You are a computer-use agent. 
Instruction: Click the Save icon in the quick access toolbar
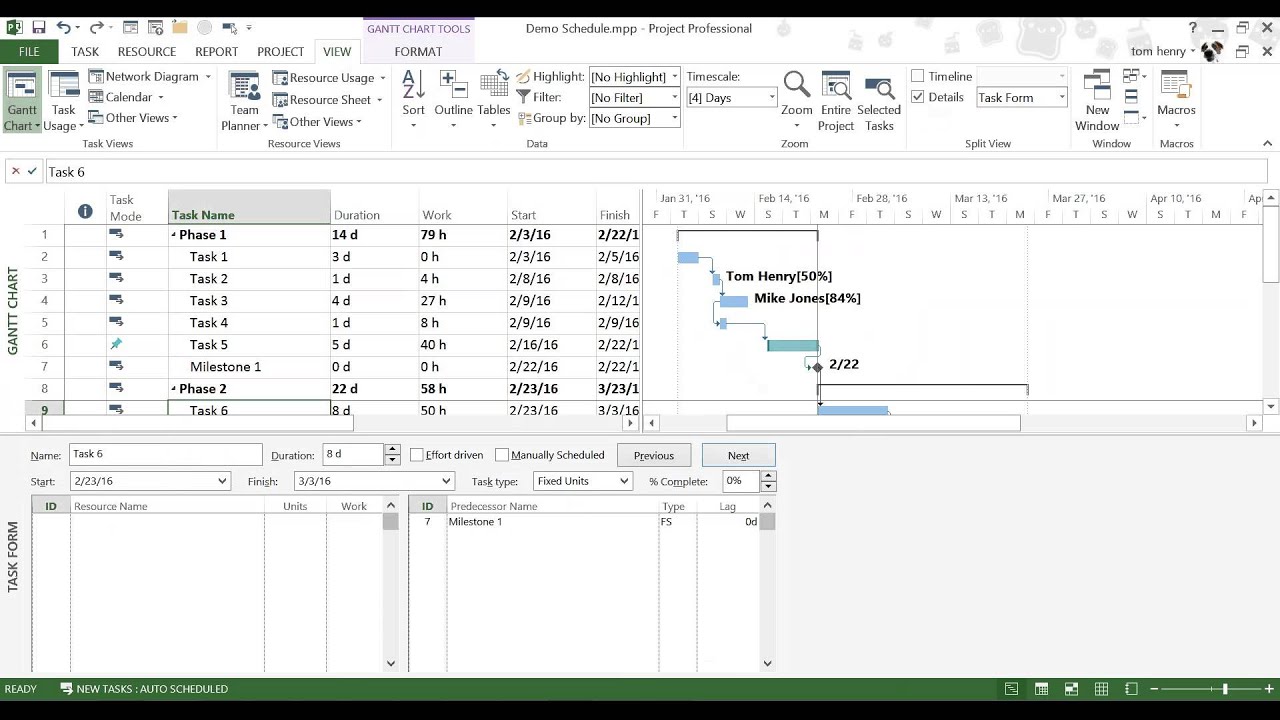[x=39, y=28]
